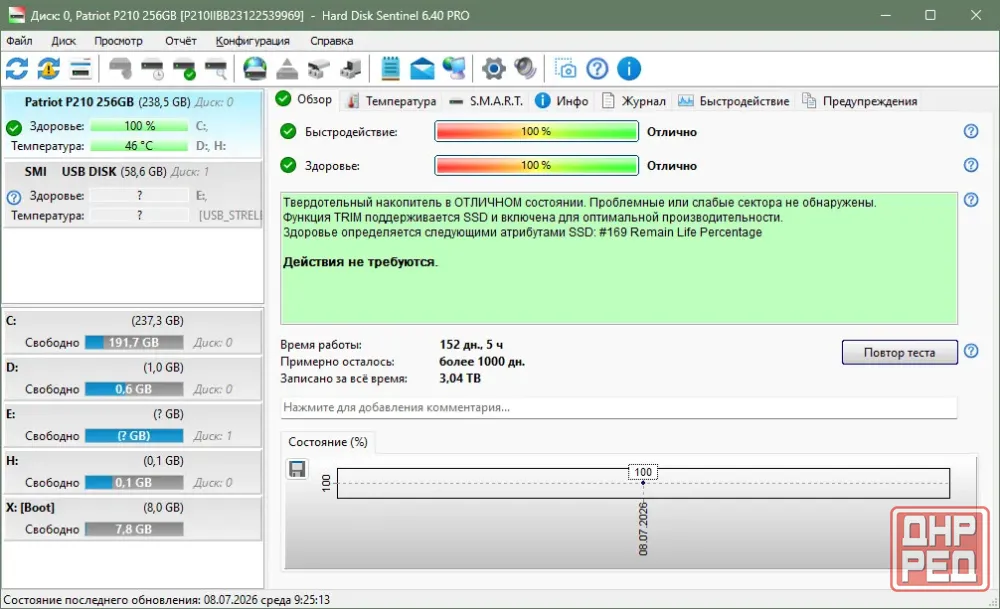Click the C: free space 191,7 GB bar
1000x609 pixels.
134,342
